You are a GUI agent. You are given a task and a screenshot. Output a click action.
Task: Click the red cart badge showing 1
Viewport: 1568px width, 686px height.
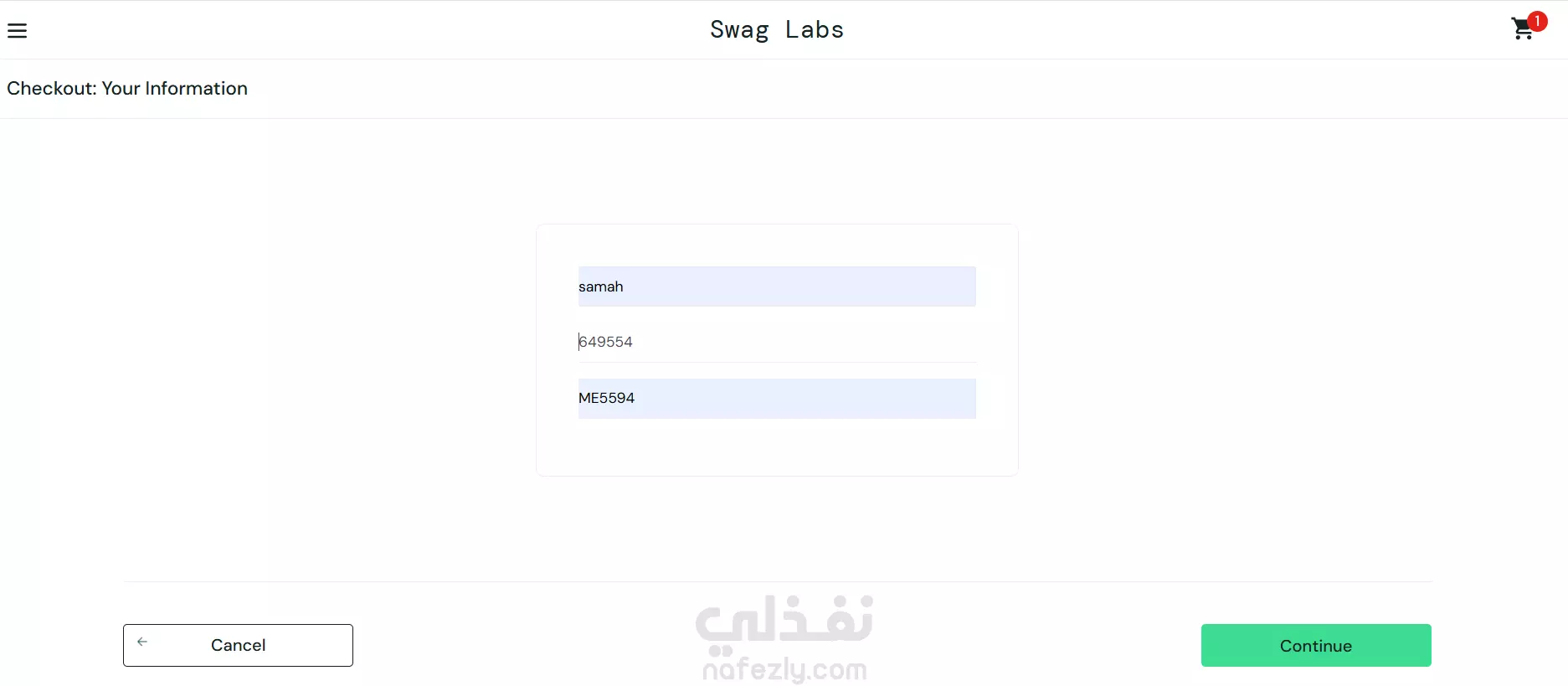1537,21
